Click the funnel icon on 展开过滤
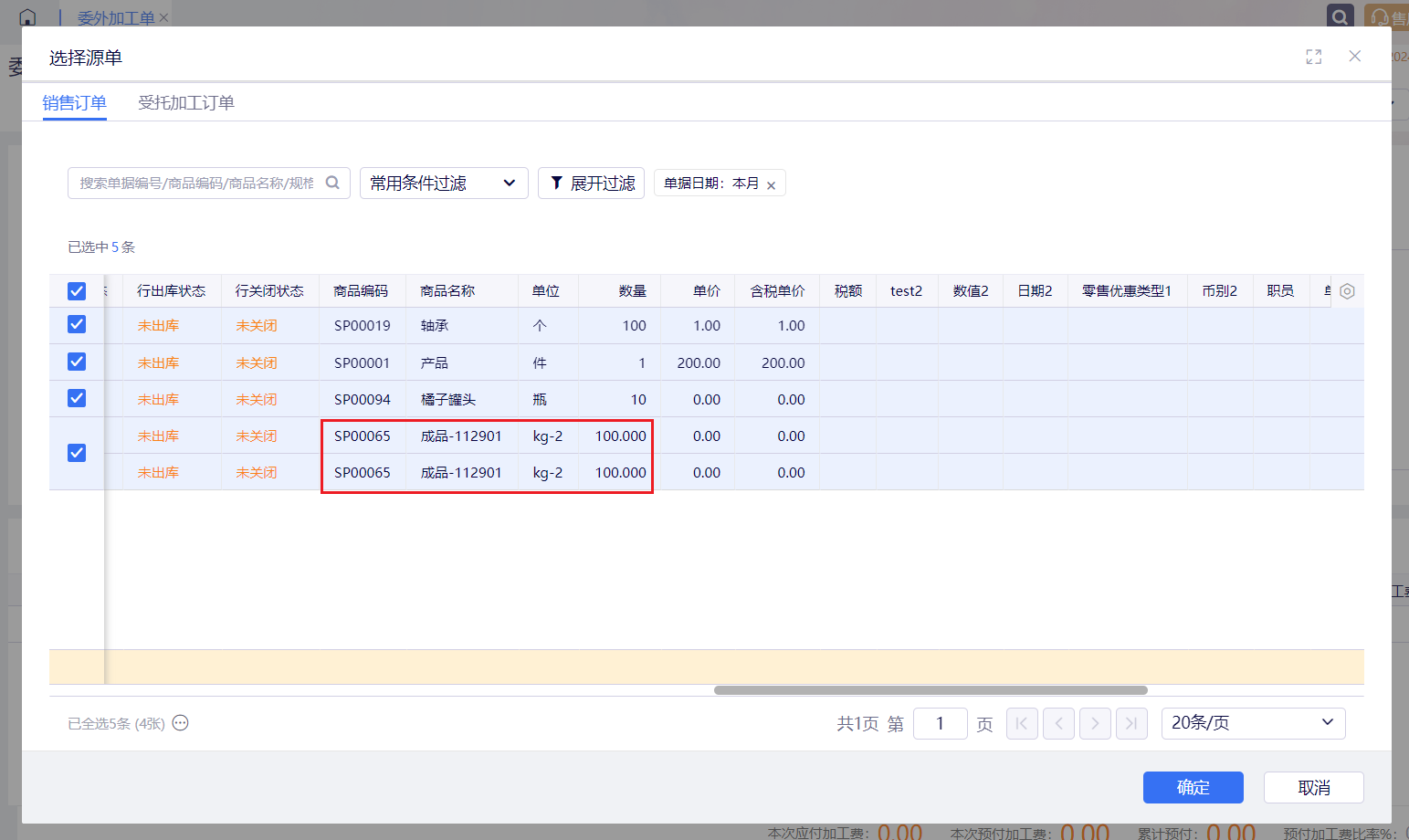 click(x=556, y=184)
